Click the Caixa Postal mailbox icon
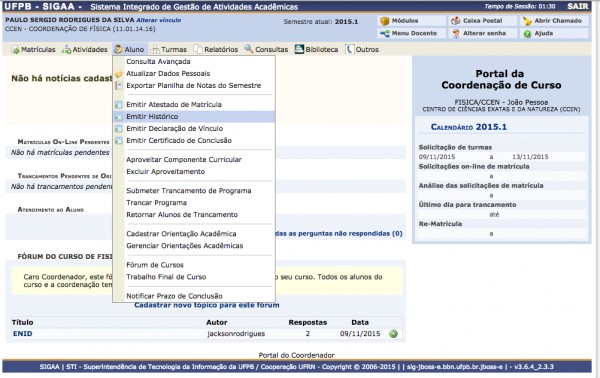Image resolution: width=600 pixels, height=378 pixels. coord(455,21)
